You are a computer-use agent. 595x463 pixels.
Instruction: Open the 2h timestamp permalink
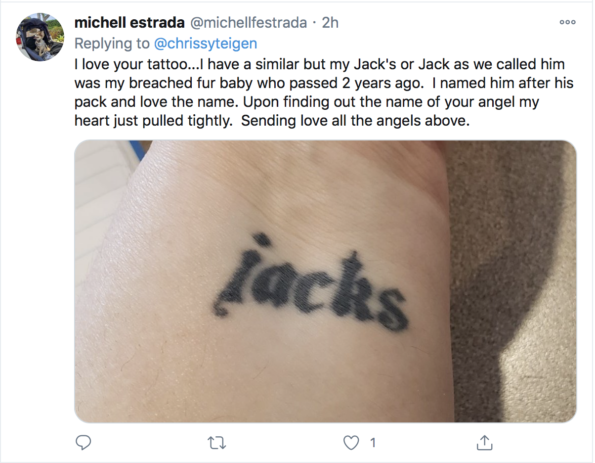point(330,23)
